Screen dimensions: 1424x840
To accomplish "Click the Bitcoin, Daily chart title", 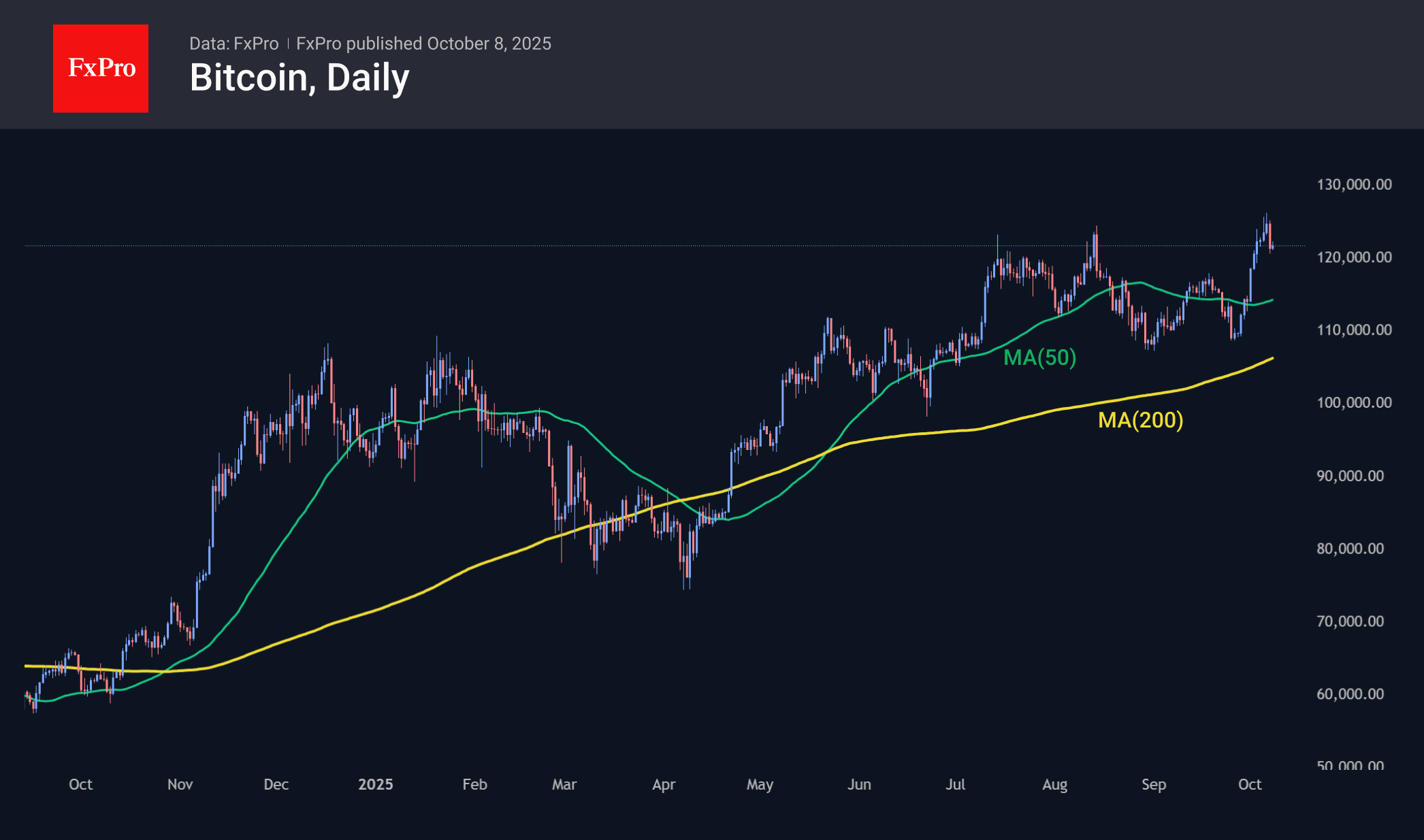I will tap(300, 78).
